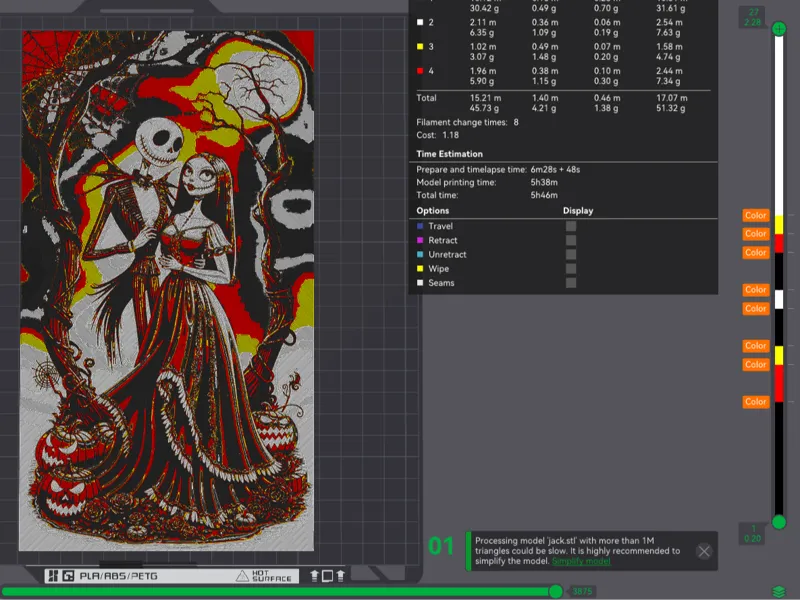The image size is (800, 600).
Task: Click the 17.07 m grand total value
Action: click(671, 98)
